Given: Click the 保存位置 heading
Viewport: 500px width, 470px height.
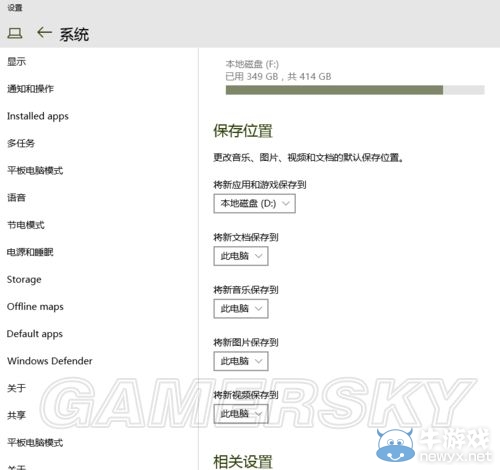Looking at the screenshot, I should pos(243,131).
